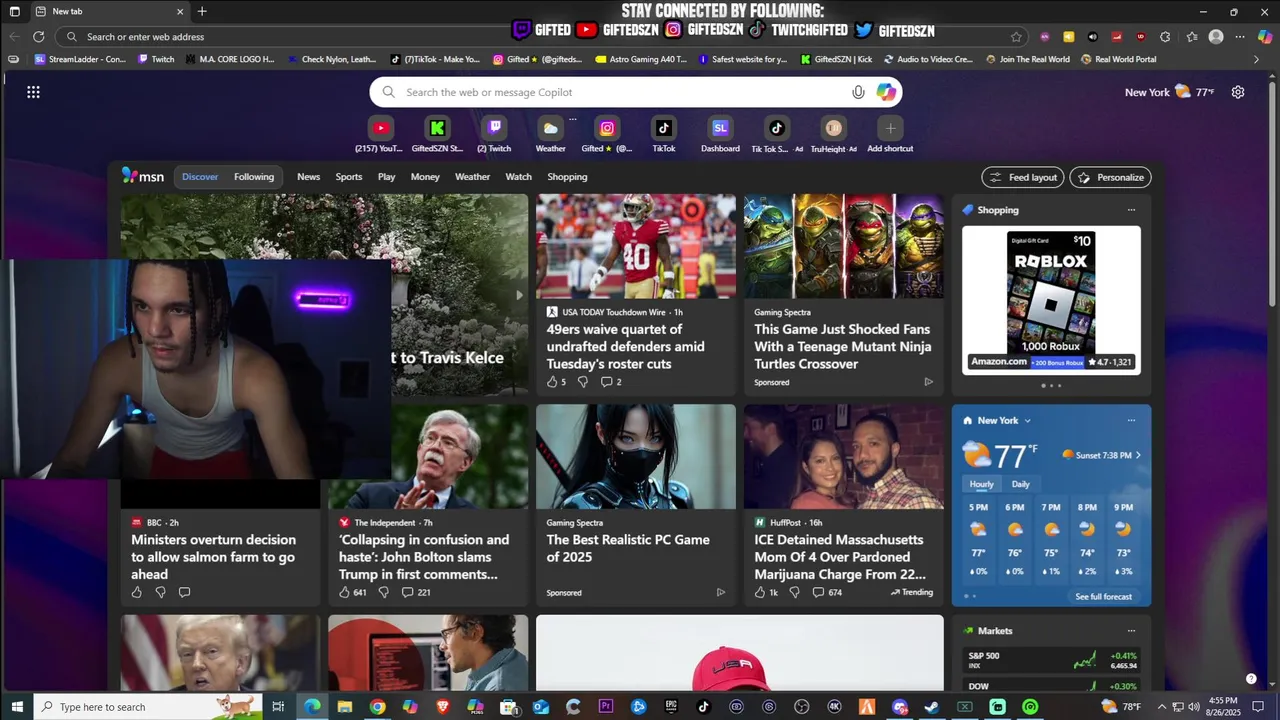The width and height of the screenshot is (1280, 720).
Task: Click the browser address bar field
Action: pyautogui.click(x=543, y=37)
